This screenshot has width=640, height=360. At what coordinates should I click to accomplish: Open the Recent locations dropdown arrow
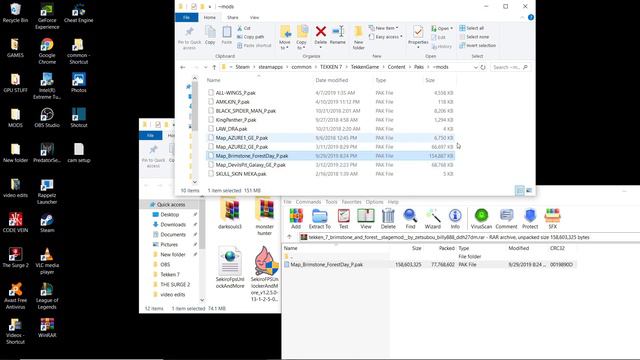pos(205,67)
